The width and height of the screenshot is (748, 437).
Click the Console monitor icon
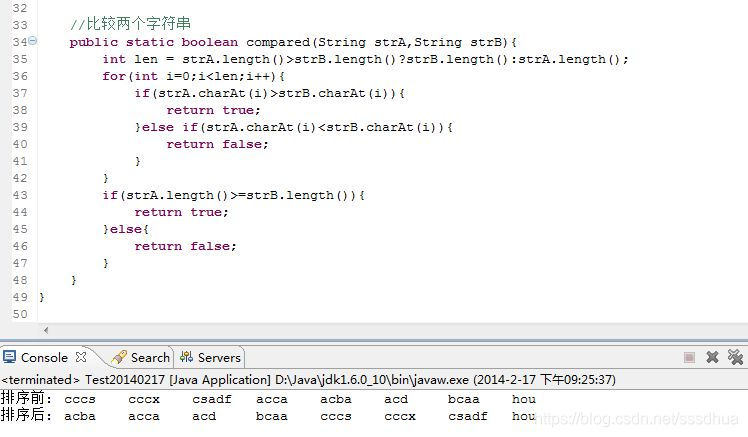[x=10, y=357]
